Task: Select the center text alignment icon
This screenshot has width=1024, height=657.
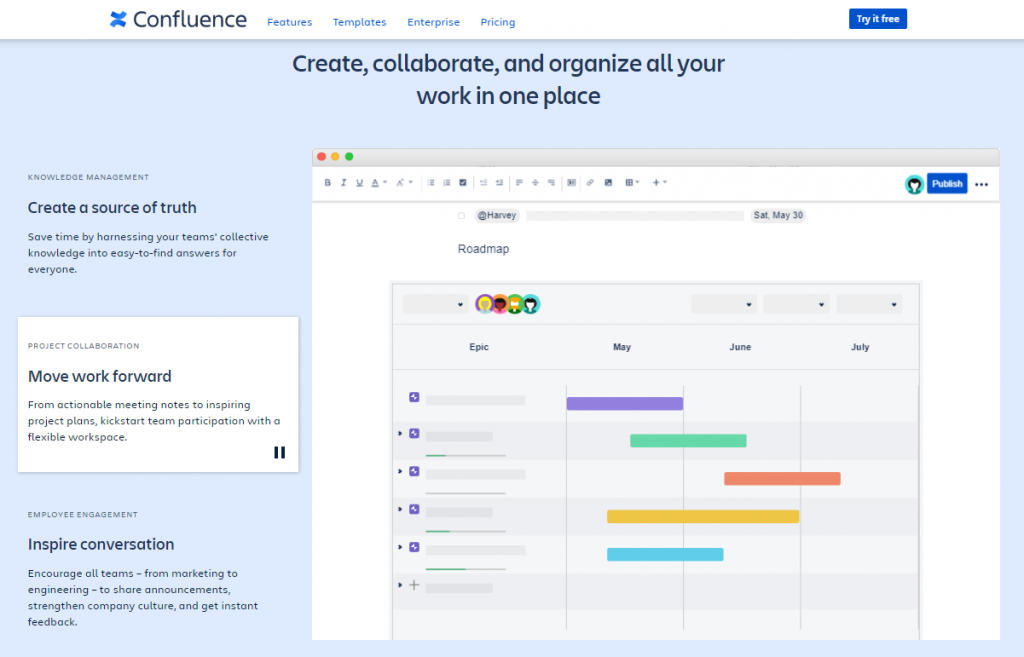Action: [x=533, y=183]
